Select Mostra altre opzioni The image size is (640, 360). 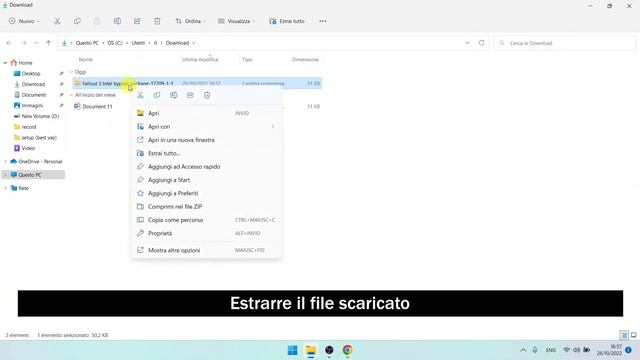(x=206, y=250)
